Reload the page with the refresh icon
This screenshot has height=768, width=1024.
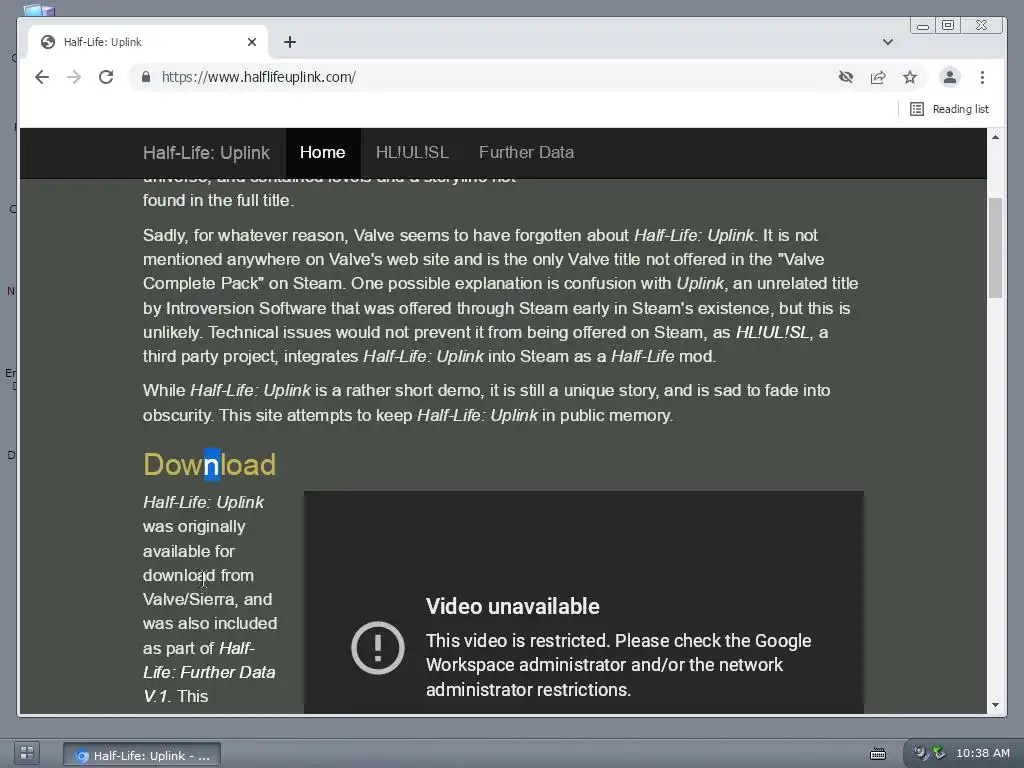pos(106,77)
